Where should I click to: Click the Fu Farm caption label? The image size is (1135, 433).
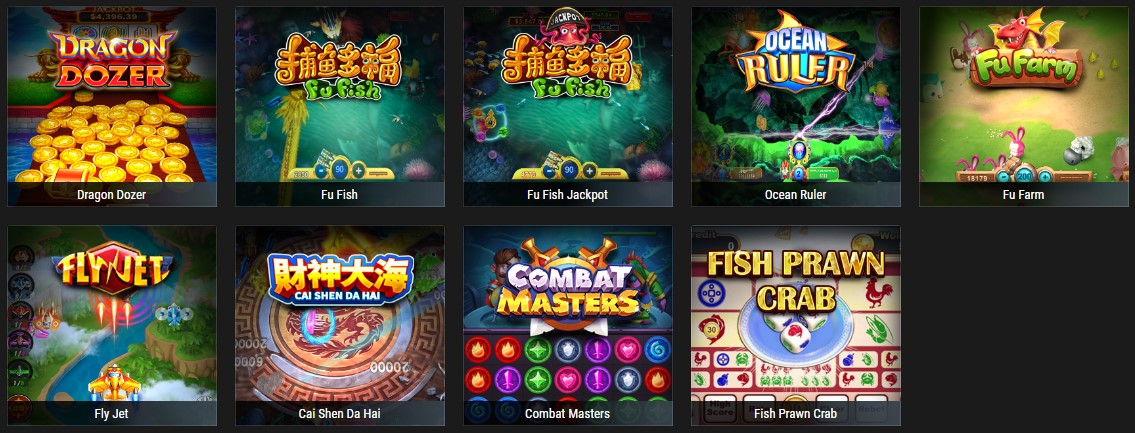coord(1024,195)
